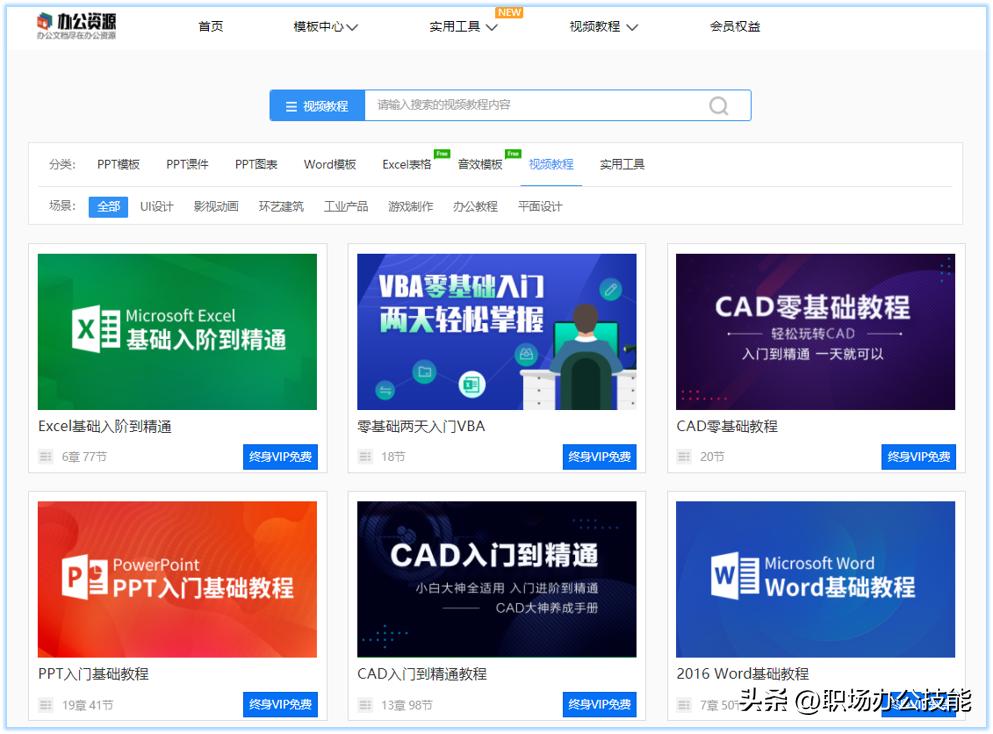Open the 会员权益 page
Viewport: 993px width, 734px height.
tap(734, 26)
